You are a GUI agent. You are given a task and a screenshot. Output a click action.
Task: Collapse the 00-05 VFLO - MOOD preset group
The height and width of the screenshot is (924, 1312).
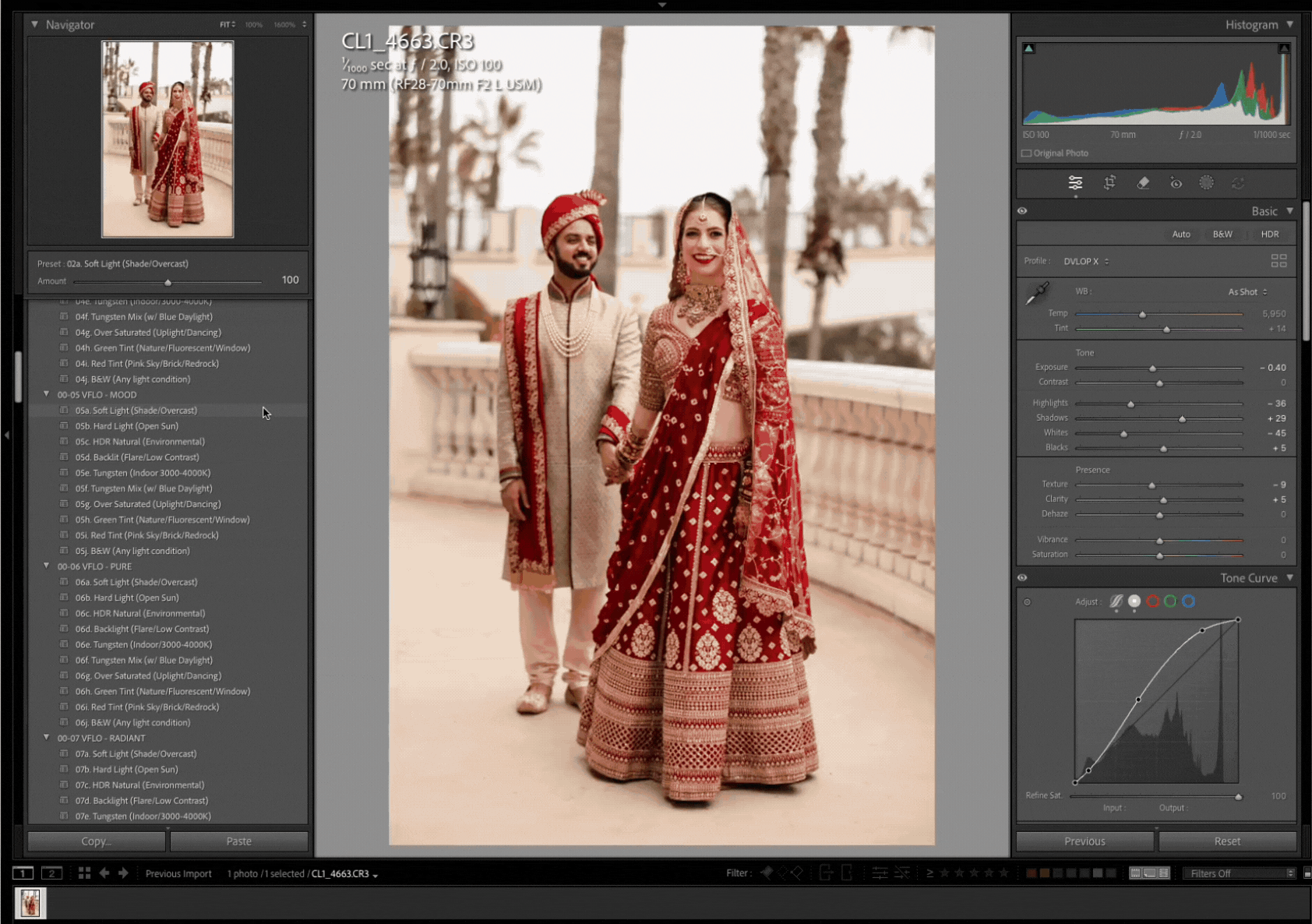(47, 395)
